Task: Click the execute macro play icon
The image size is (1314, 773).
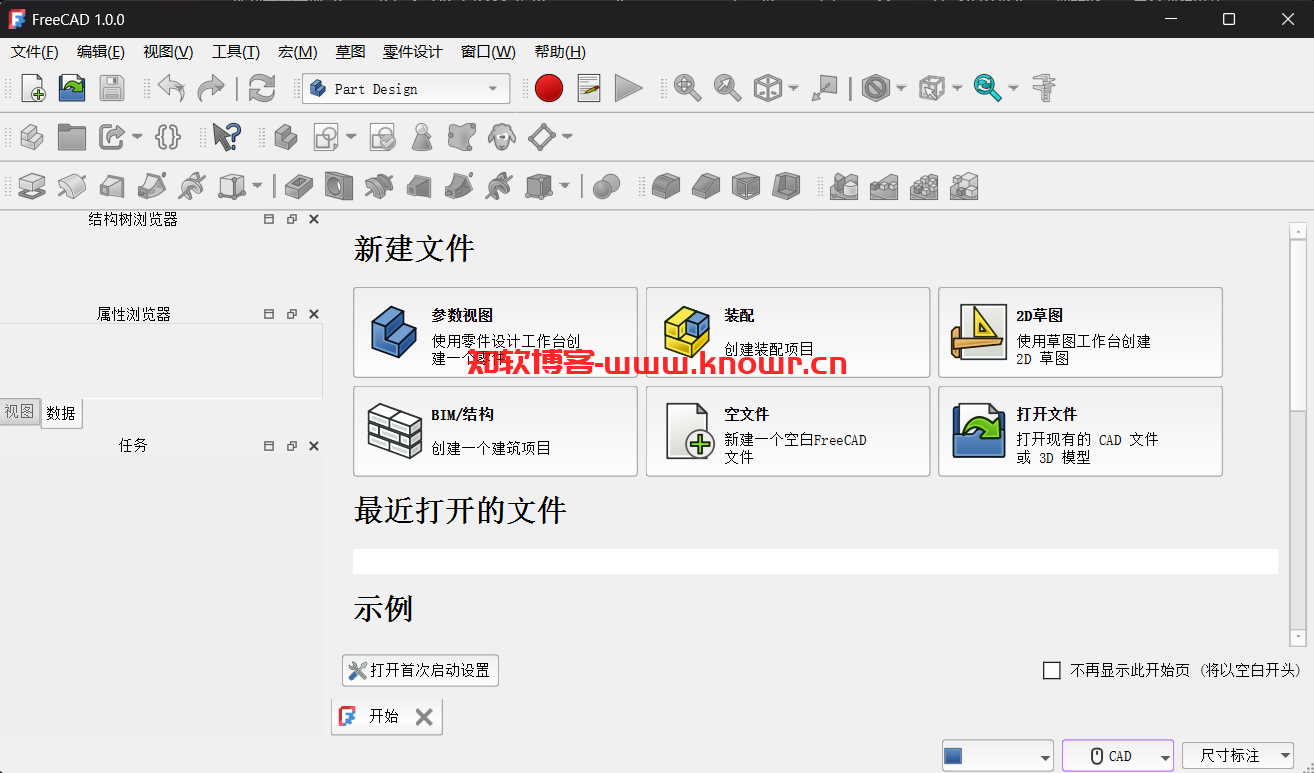Action: point(628,89)
